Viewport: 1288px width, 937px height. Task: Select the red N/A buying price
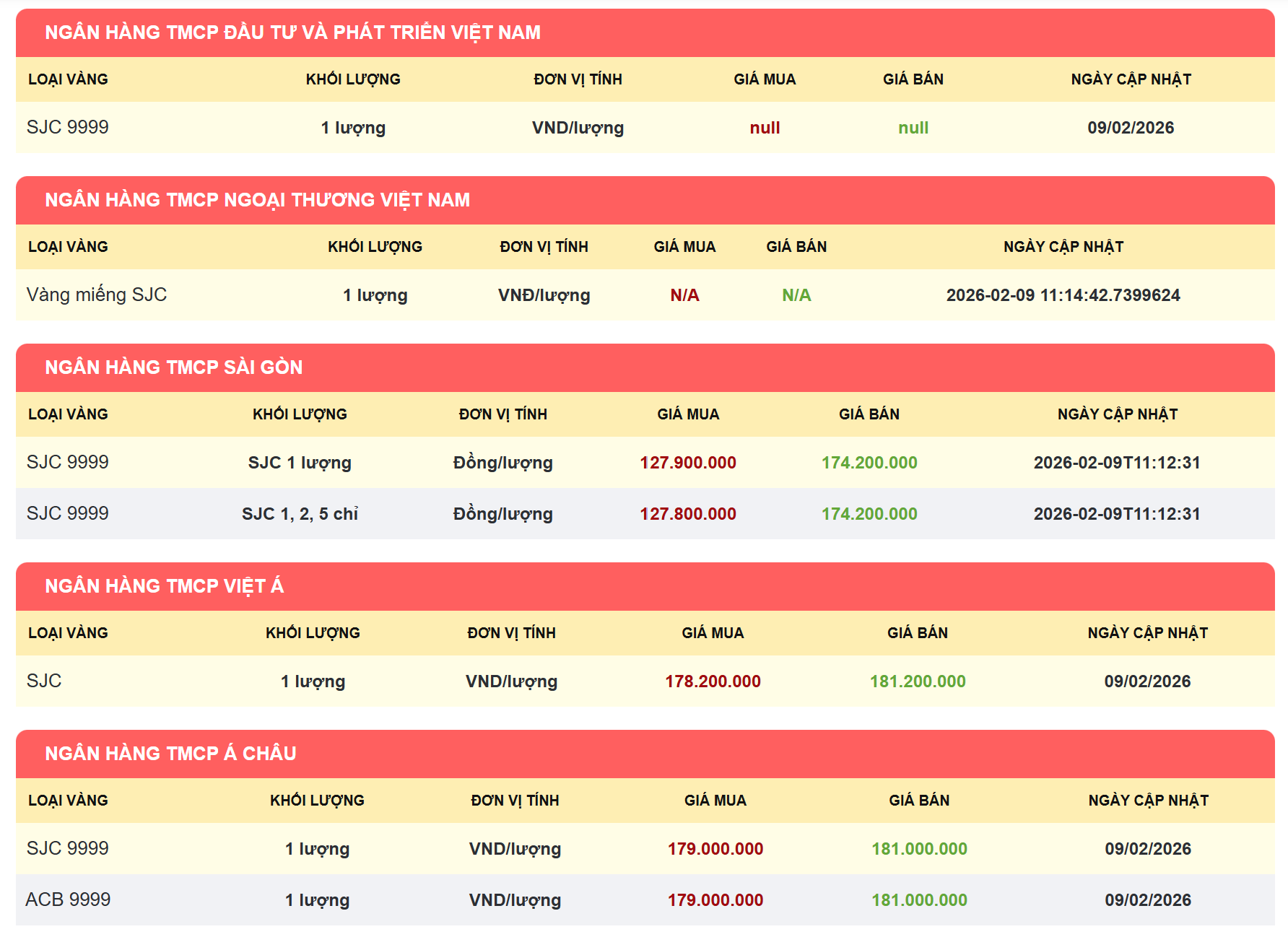pos(684,295)
